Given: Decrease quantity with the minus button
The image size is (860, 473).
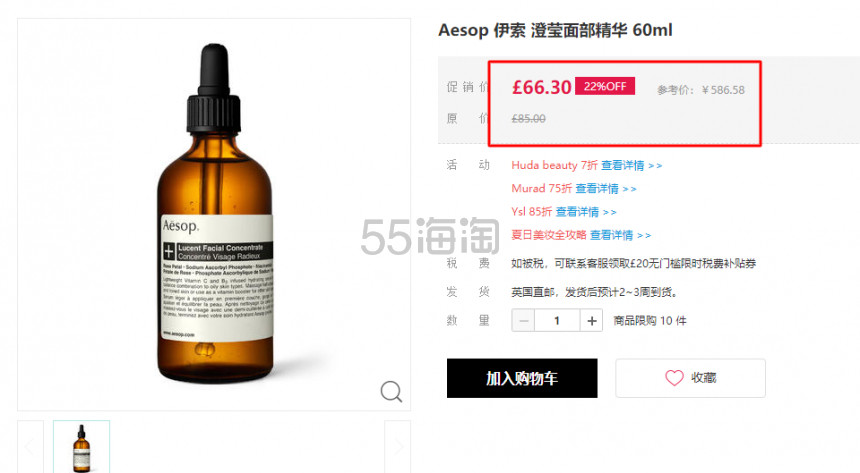Looking at the screenshot, I should coord(524,320).
